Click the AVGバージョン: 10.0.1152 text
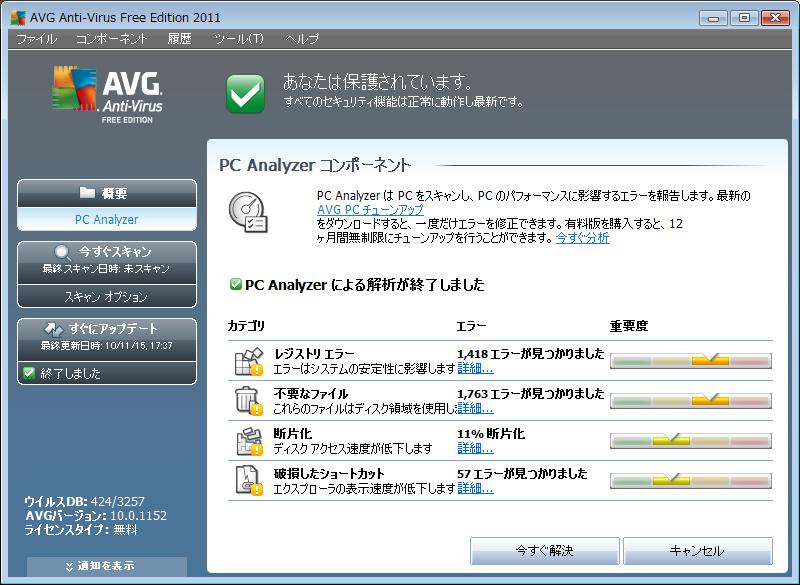This screenshot has width=800, height=585. pyautogui.click(x=96, y=516)
